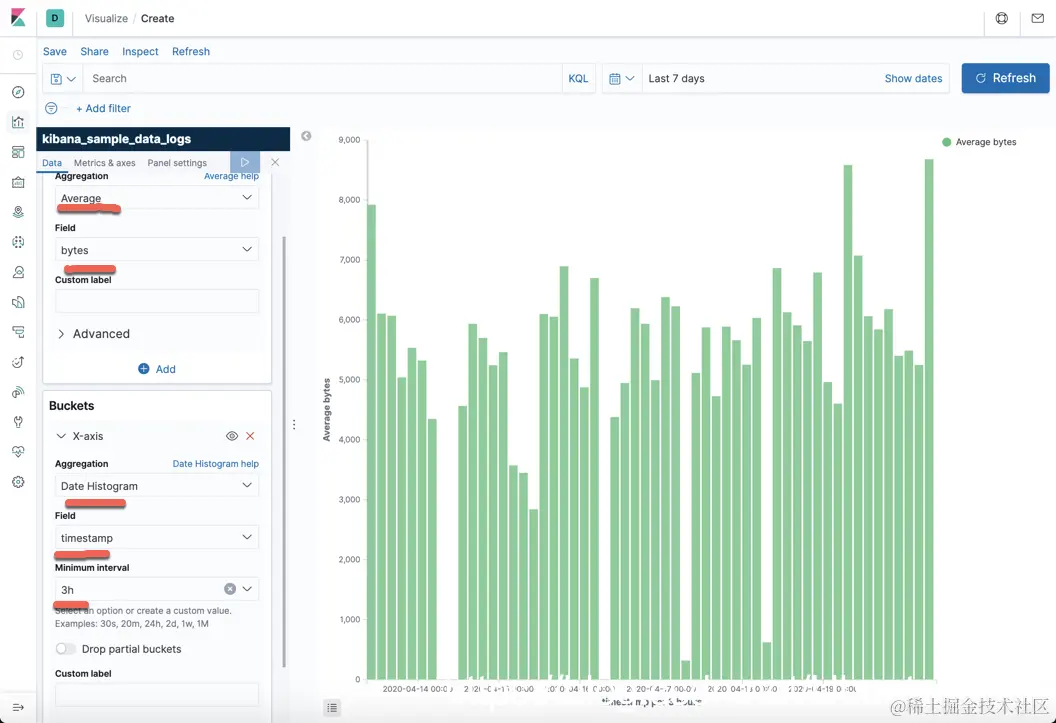The image size is (1056, 723).
Task: Open the newsfeed mail icon
Action: (x=1038, y=18)
